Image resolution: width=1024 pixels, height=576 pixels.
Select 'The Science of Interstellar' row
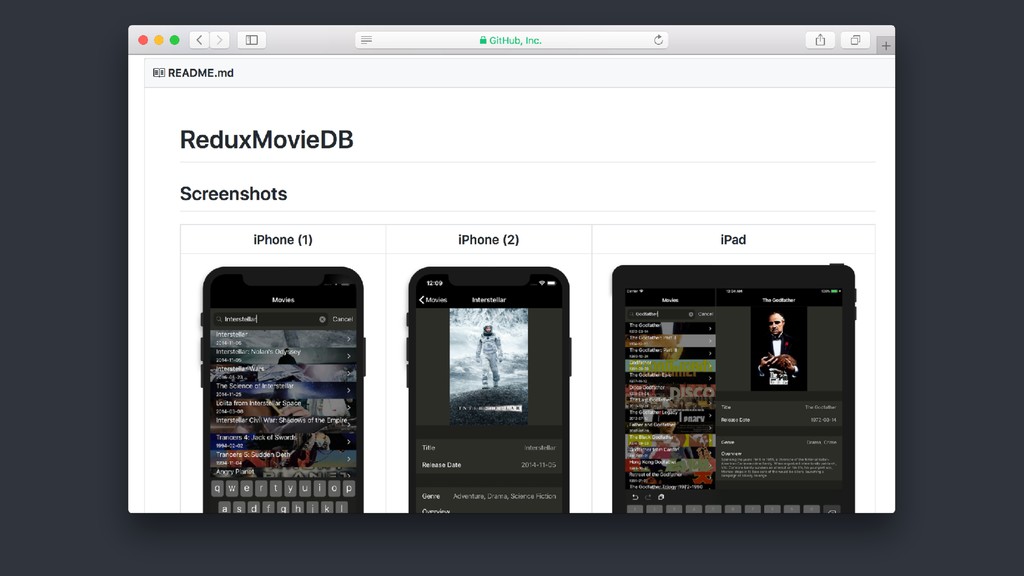[x=283, y=390]
